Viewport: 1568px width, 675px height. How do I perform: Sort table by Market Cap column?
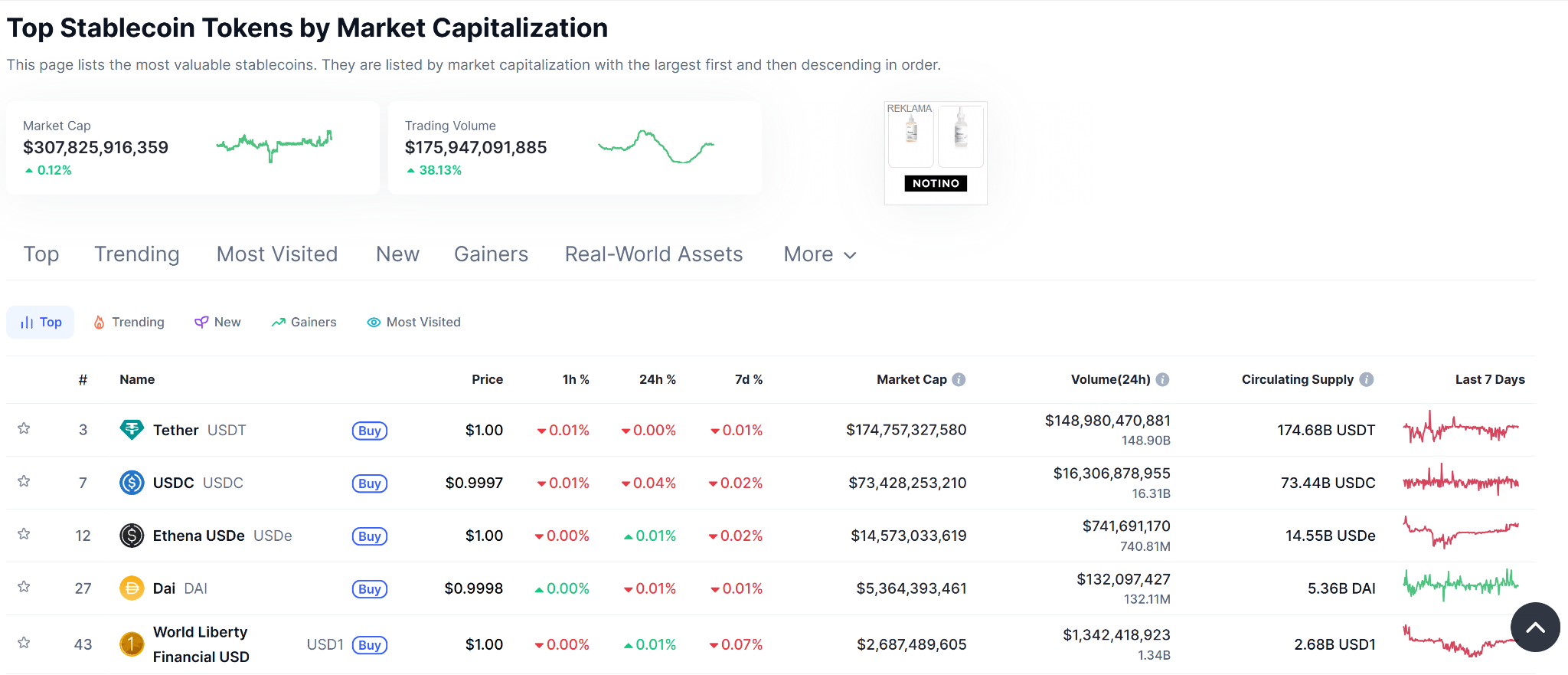911,379
